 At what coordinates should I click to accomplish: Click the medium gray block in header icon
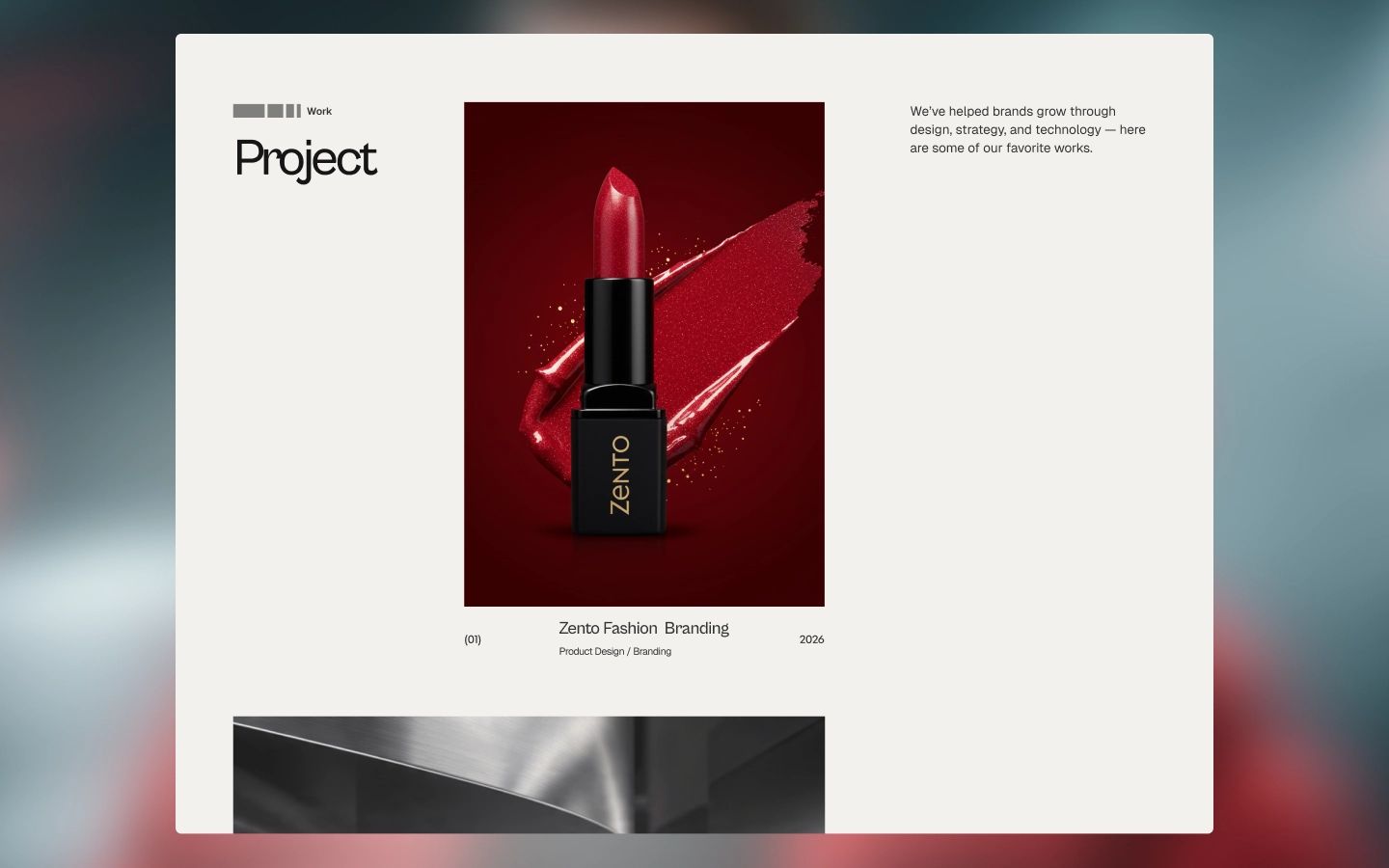275,111
